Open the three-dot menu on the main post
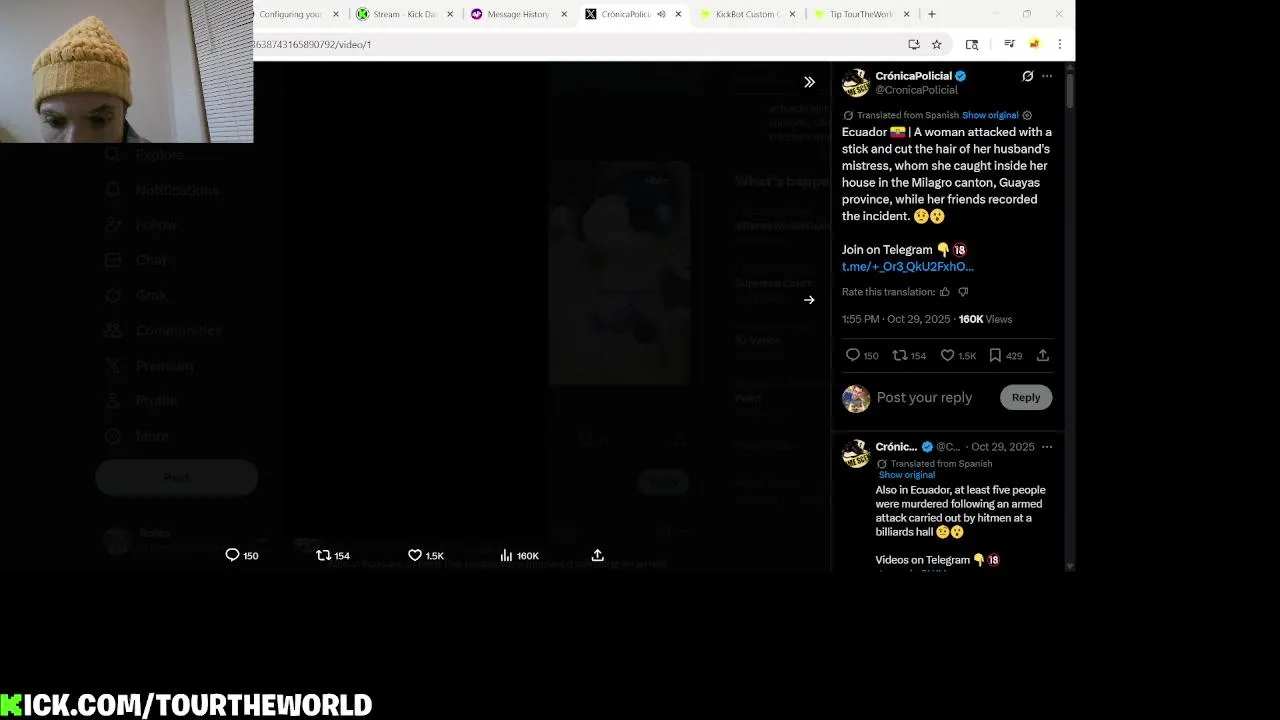This screenshot has width=1280, height=720. pyautogui.click(x=1047, y=76)
